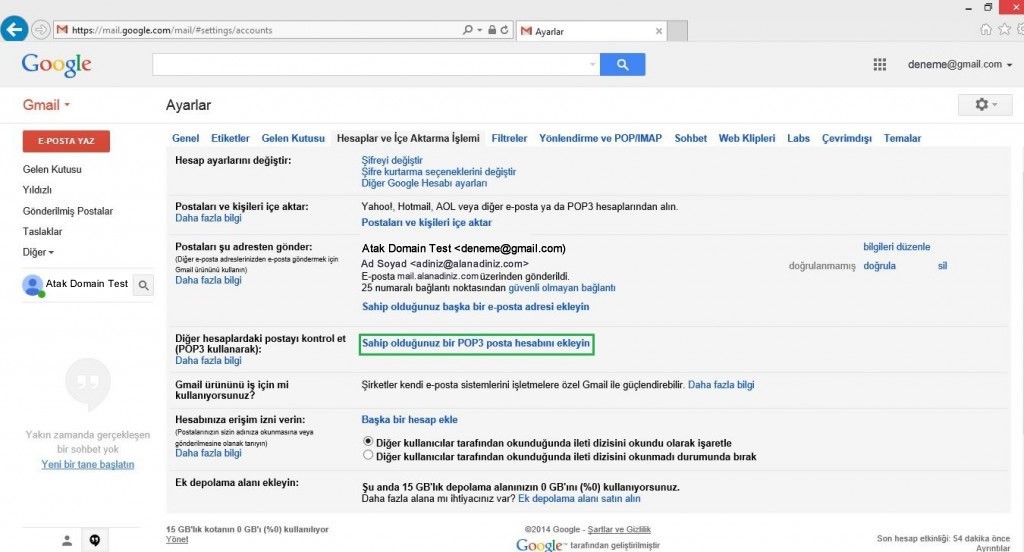Open Gelen Kutusu in the sidebar

pyautogui.click(x=52, y=169)
